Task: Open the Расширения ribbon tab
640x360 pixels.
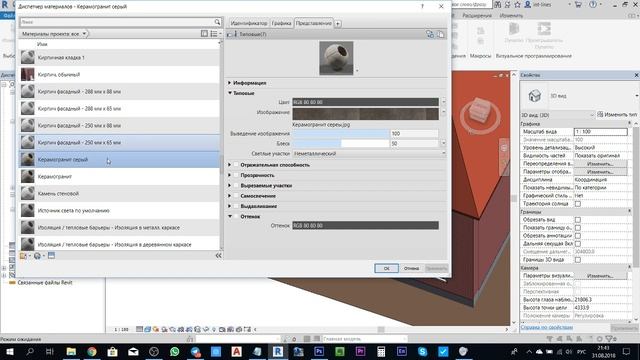Action: 477,16
